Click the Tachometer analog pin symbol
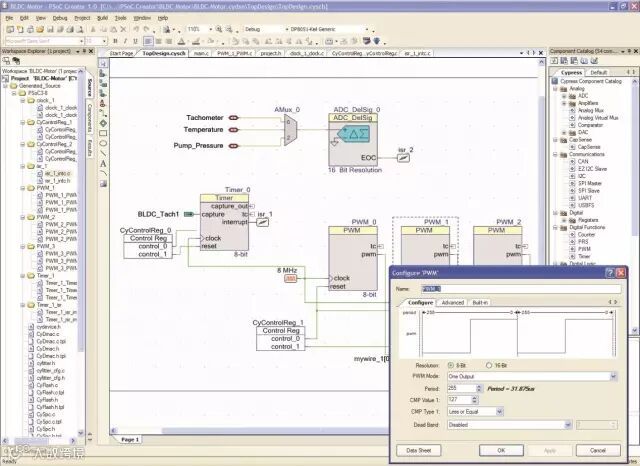 pos(233,118)
